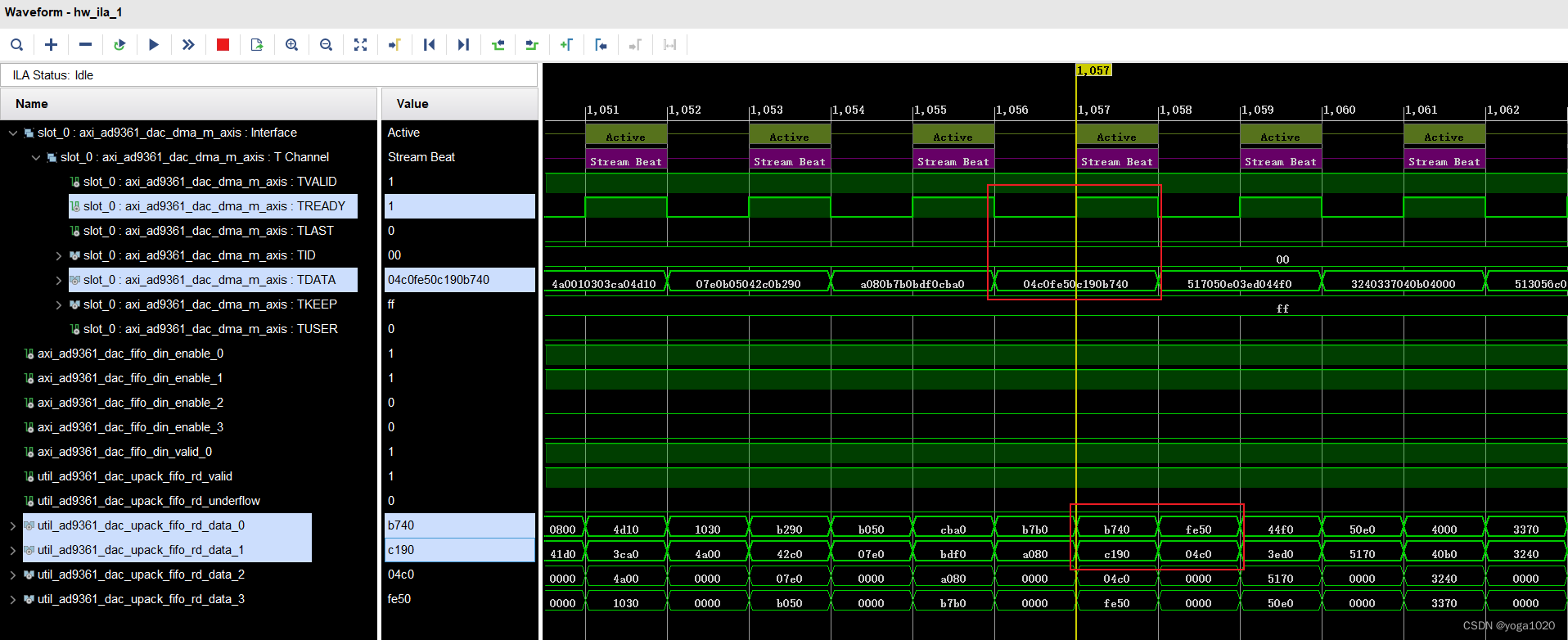The image size is (1568, 640).
Task: Jump to next transition icon
Action: click(532, 45)
